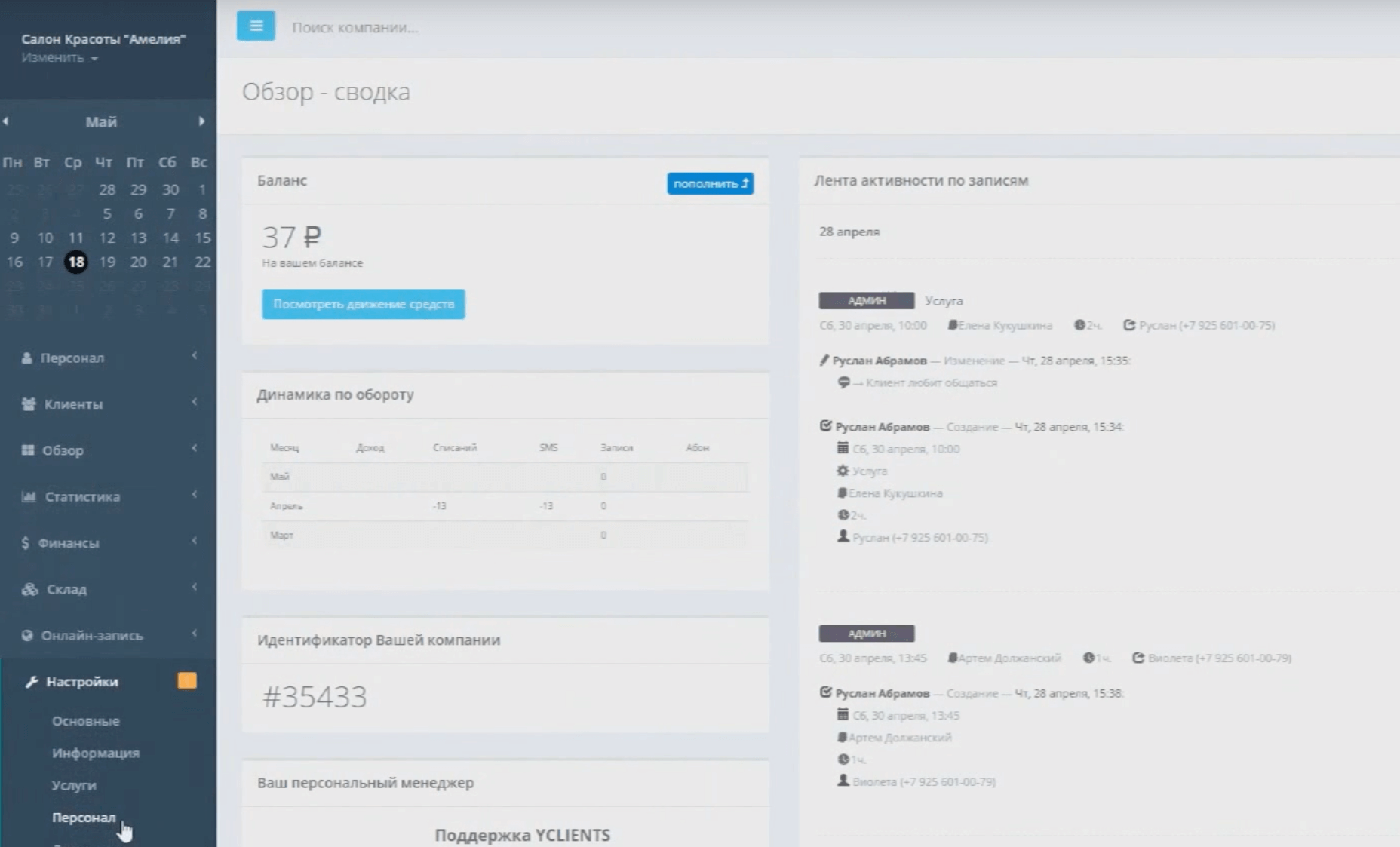Click the Склад warehouse icon

(30, 590)
